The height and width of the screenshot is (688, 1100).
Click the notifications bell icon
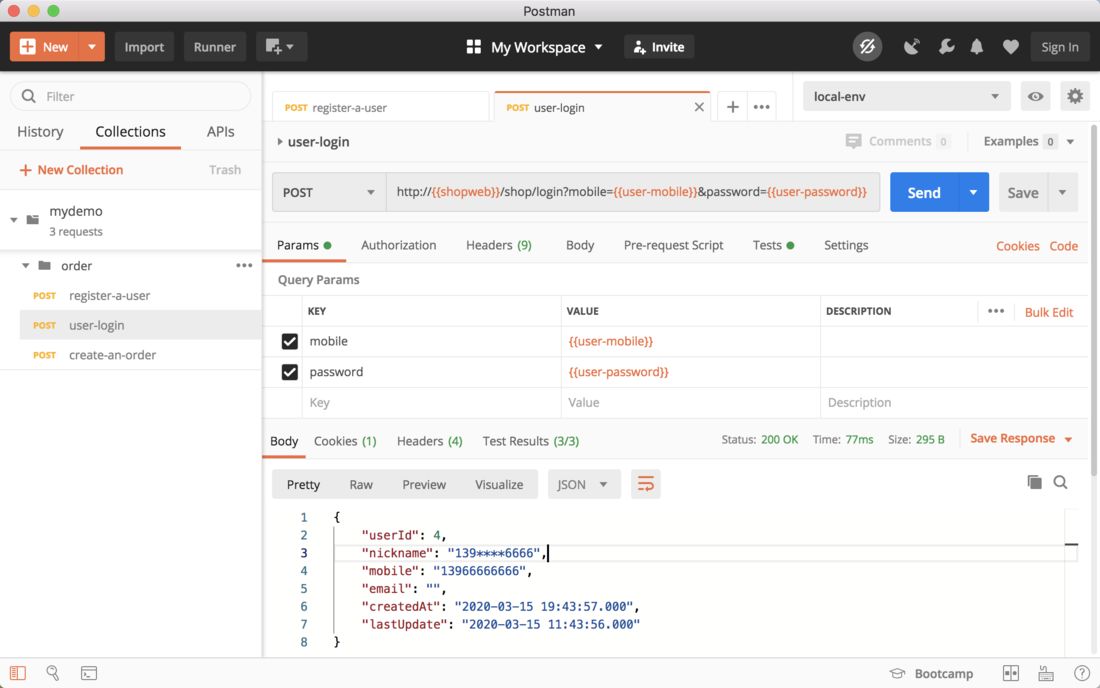pyautogui.click(x=977, y=47)
